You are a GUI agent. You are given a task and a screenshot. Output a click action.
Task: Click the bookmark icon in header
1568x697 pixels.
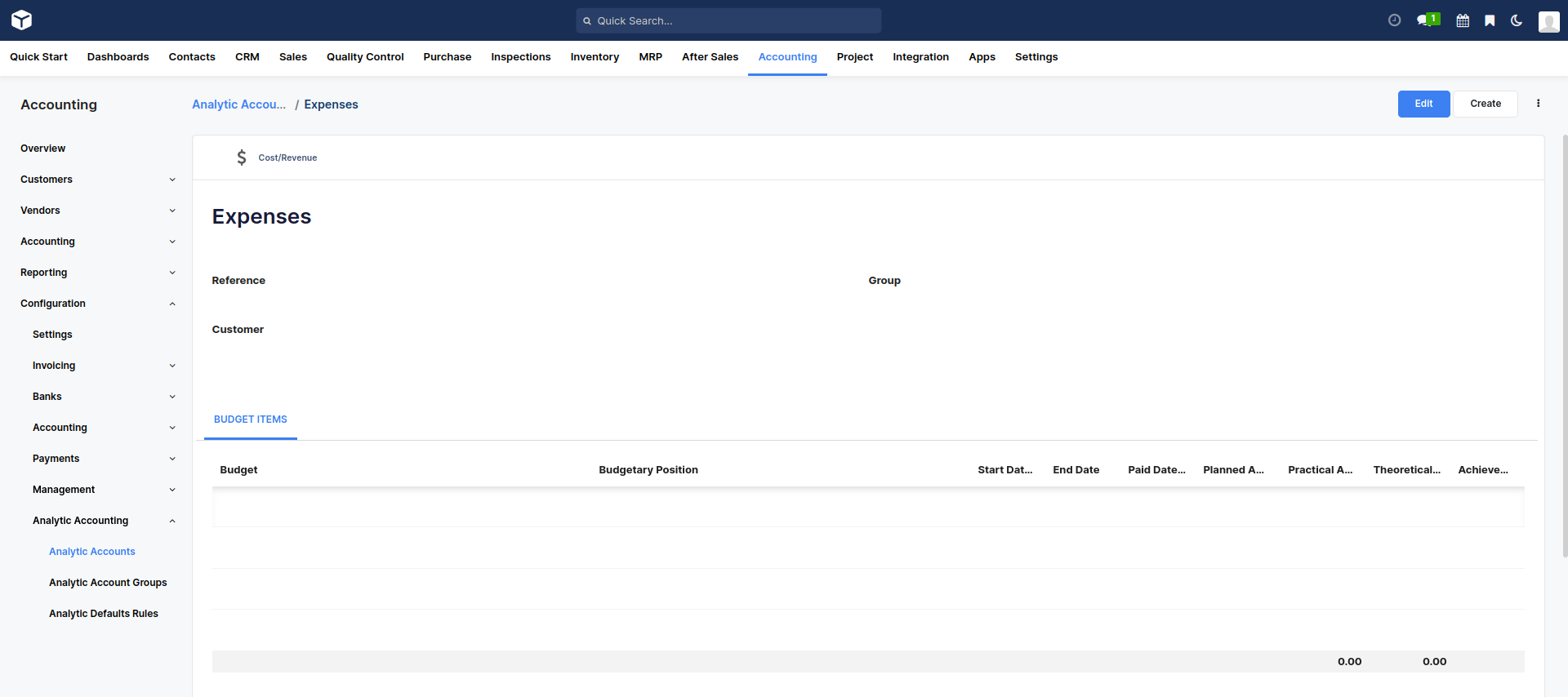pyautogui.click(x=1490, y=20)
